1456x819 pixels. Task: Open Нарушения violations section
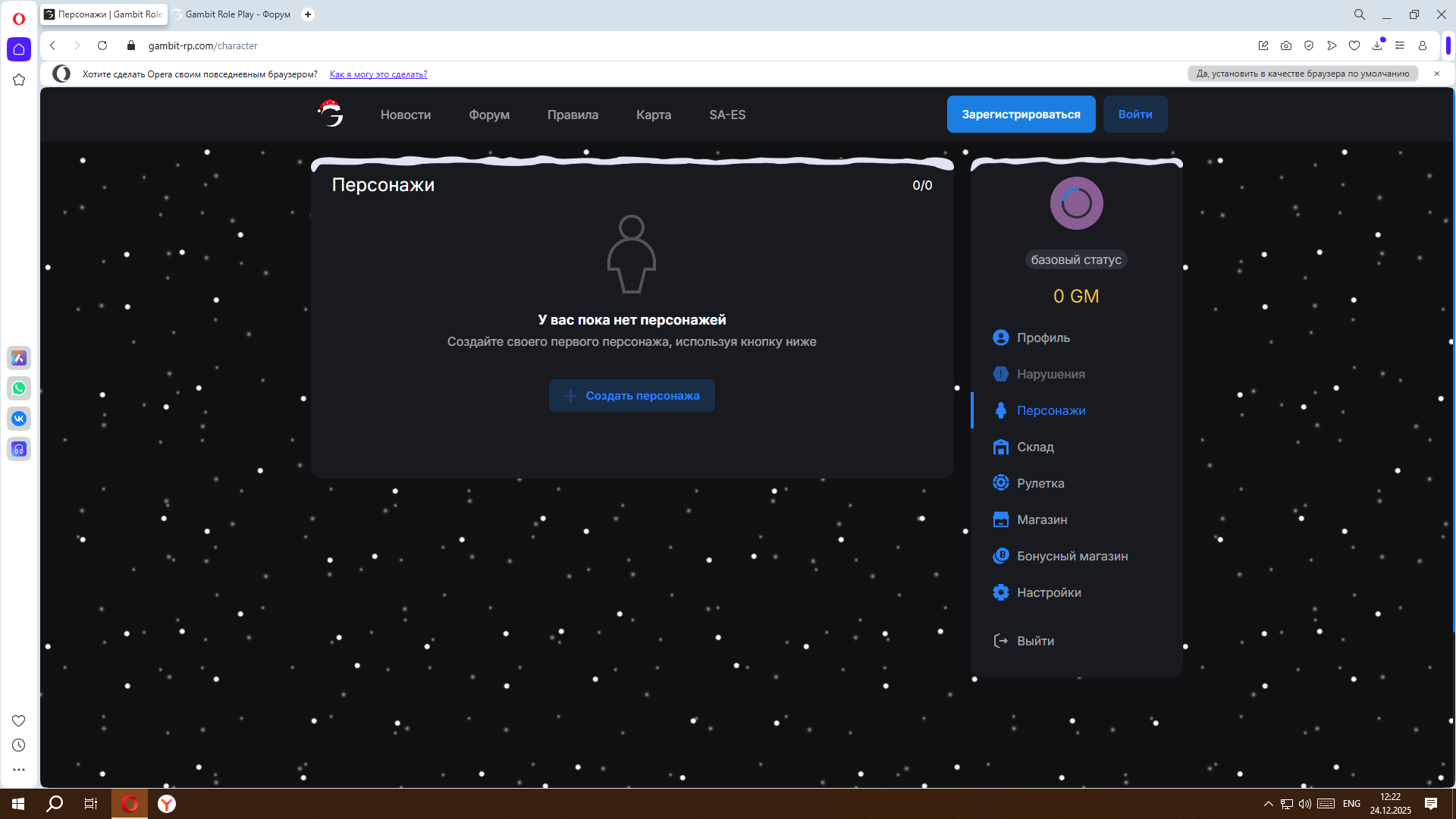[1050, 374]
